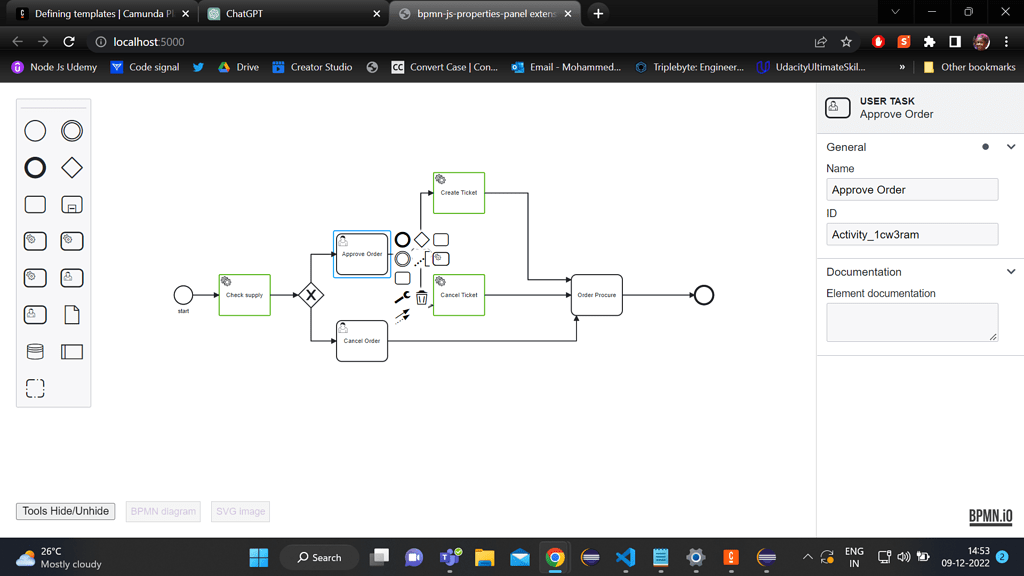Select the start event tool in palette

pos(35,130)
